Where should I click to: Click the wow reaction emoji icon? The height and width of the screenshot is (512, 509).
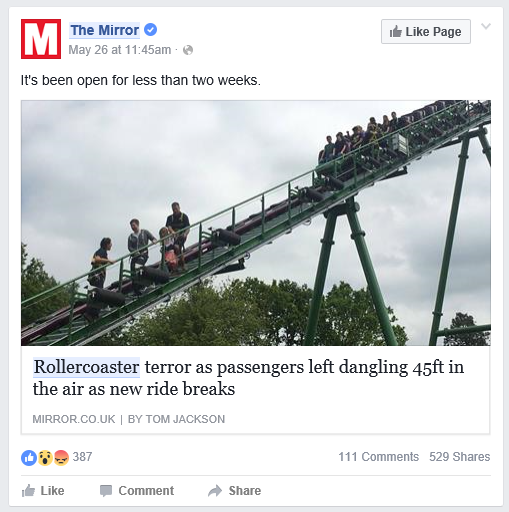[45, 458]
